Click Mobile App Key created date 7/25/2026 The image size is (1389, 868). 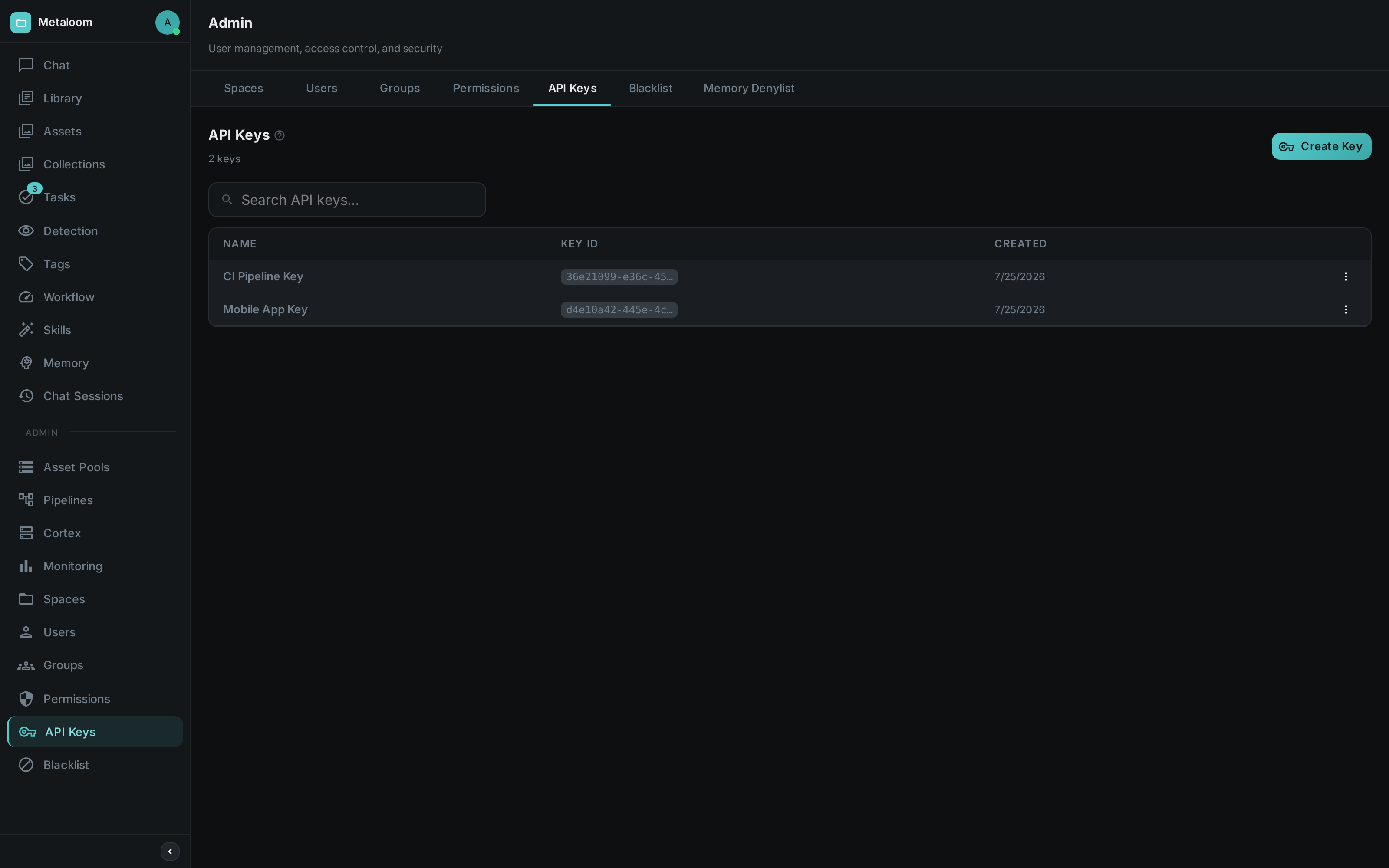pyautogui.click(x=1019, y=309)
